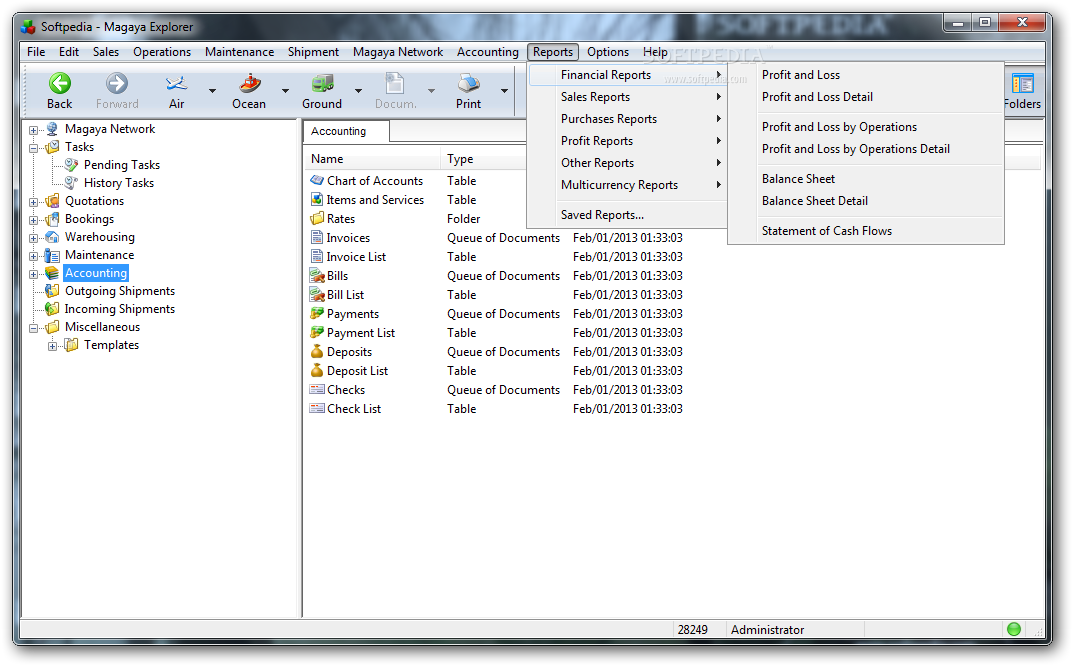Screen dimensions: 1073x666
Task: Select the Deposit List row
Action: coord(496,370)
